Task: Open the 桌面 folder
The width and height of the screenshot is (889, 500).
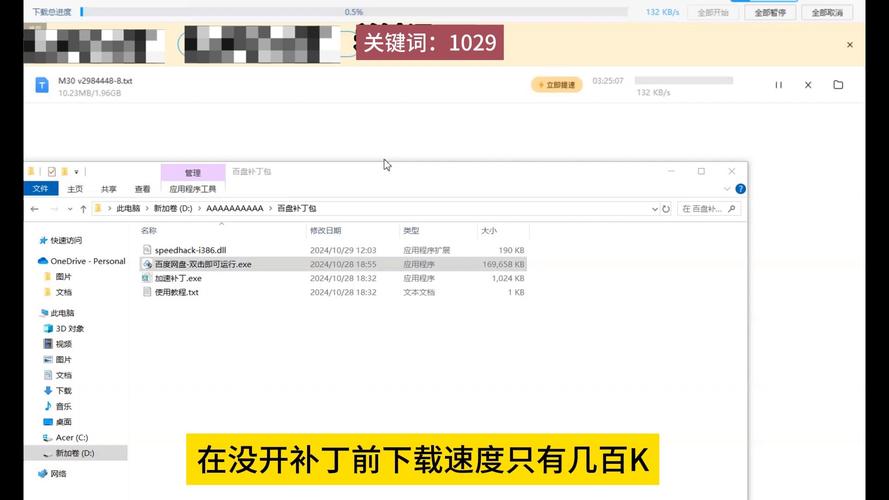Action: (x=64, y=422)
